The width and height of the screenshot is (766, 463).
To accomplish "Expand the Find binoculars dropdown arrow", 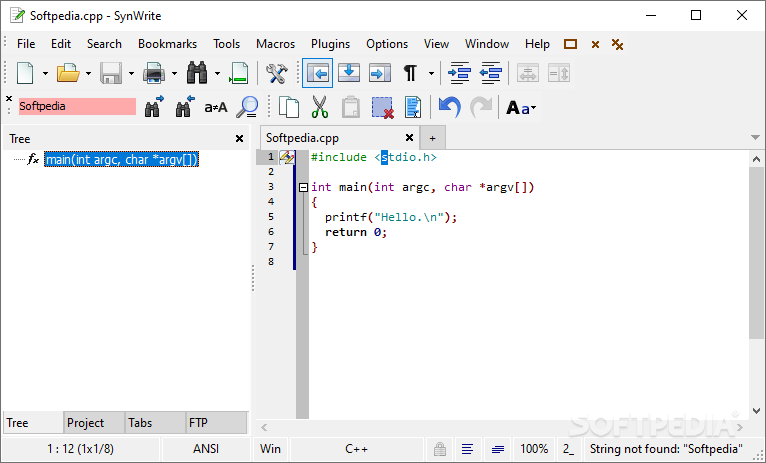I will (x=217, y=74).
